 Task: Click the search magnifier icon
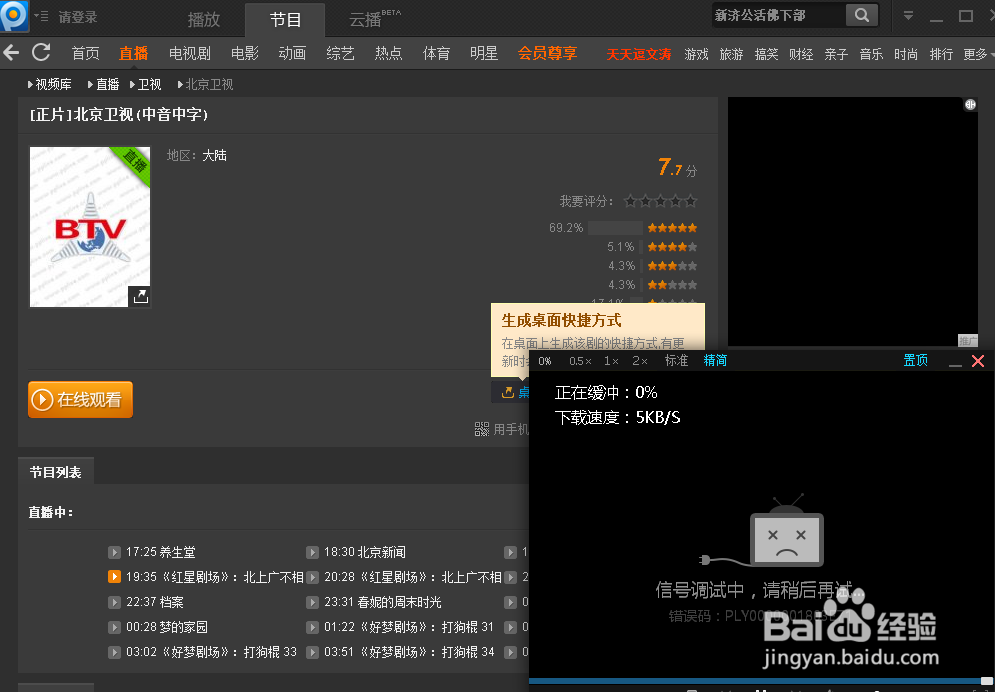861,16
